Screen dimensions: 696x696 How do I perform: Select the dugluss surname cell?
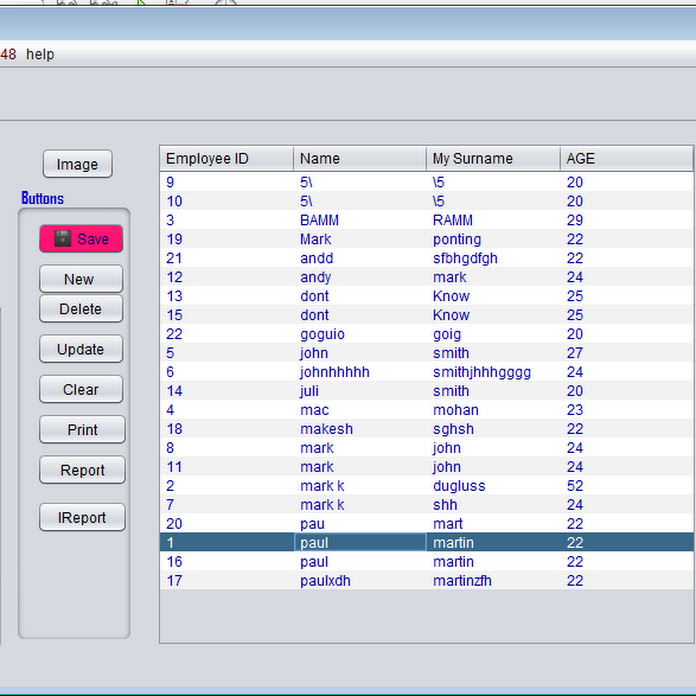pos(459,486)
